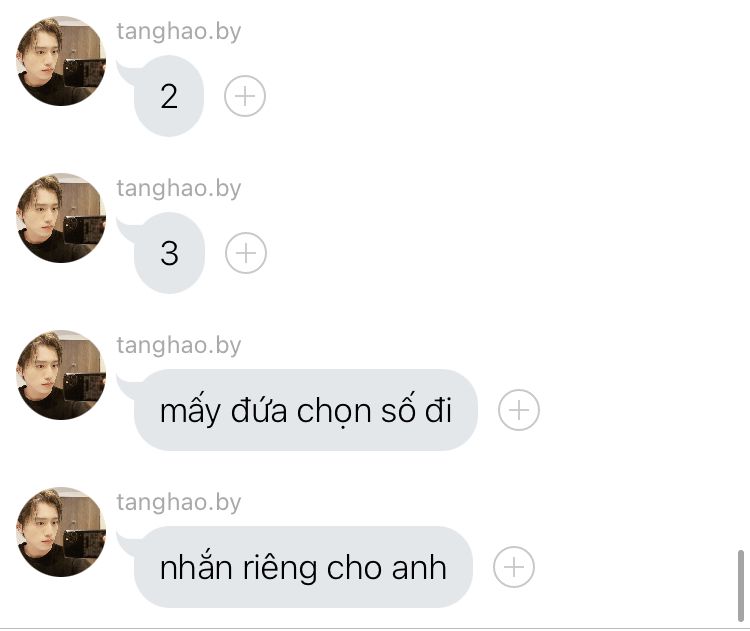Add a reaction to the "2" message
Image resolution: width=750 pixels, height=631 pixels.
tap(245, 96)
